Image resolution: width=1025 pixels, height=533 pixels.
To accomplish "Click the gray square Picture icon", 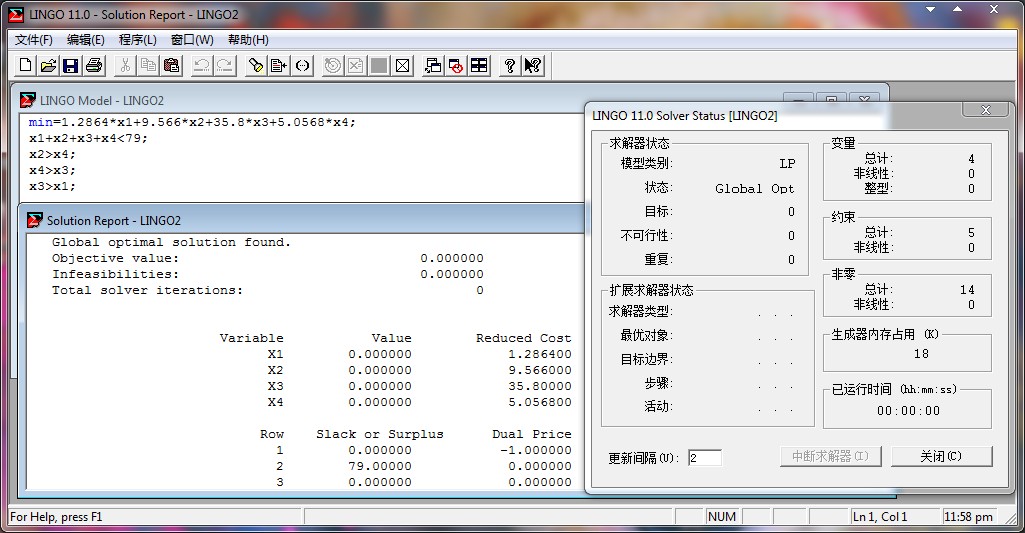I will 379,65.
